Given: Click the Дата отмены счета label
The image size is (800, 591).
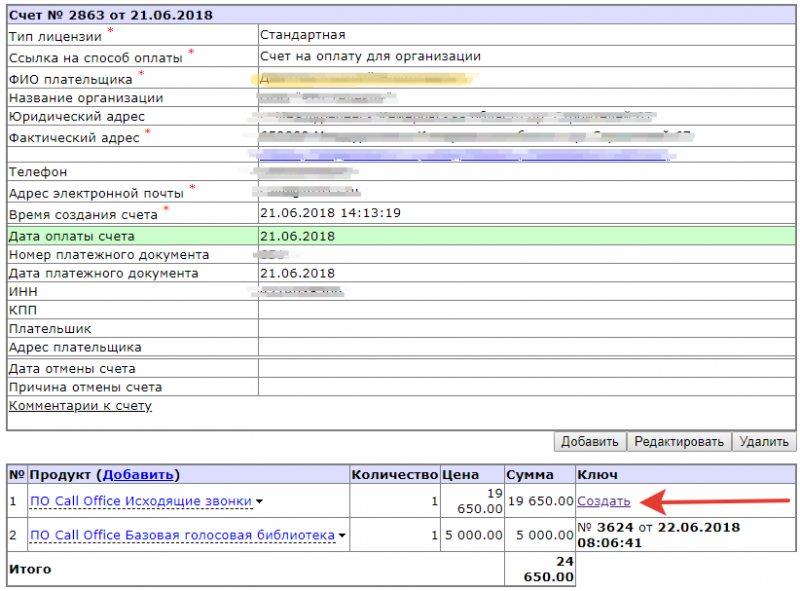Looking at the screenshot, I should pyautogui.click(x=72, y=368).
